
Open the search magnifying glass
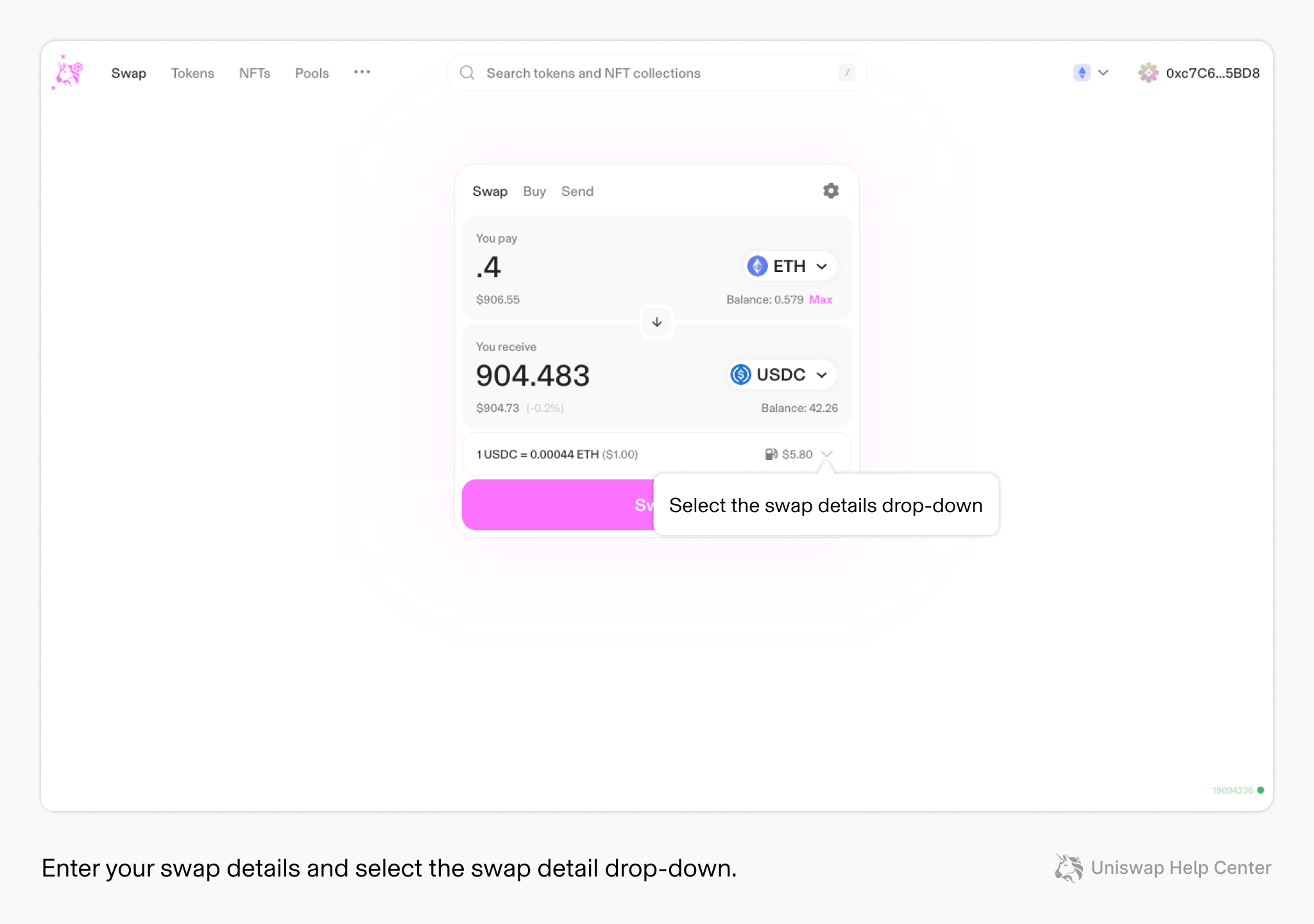pyautogui.click(x=467, y=73)
